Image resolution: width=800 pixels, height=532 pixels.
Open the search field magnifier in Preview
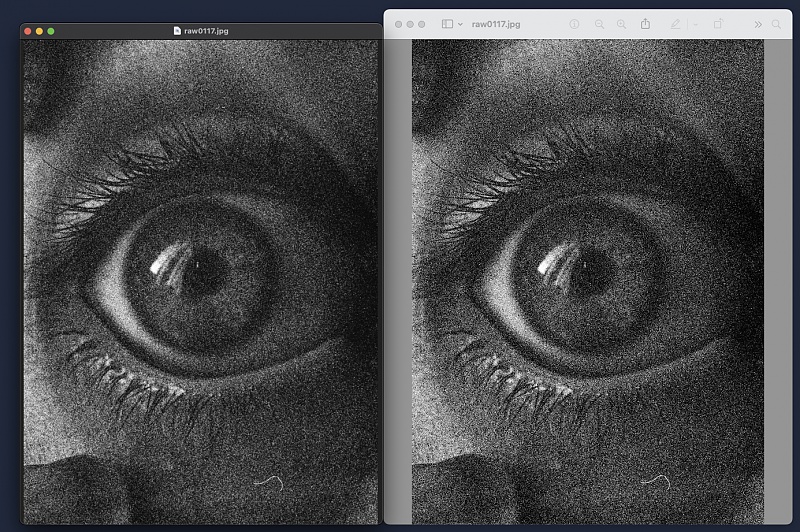tap(776, 24)
